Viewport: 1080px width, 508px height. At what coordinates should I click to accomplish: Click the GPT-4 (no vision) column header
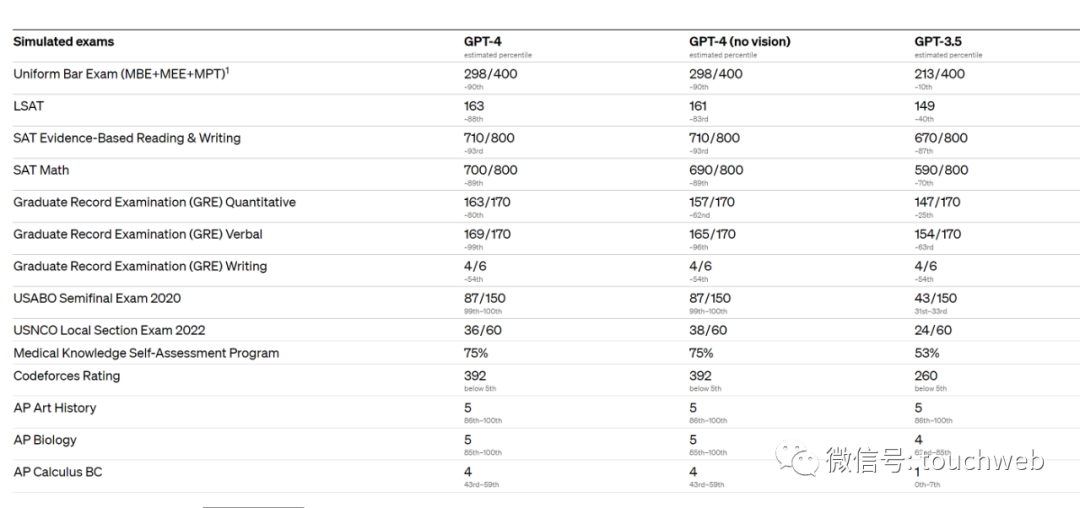740,41
